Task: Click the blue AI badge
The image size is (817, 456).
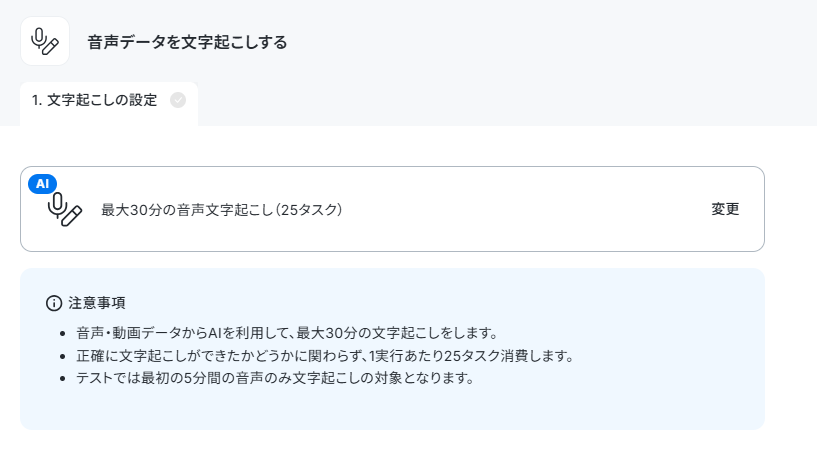Action: coord(42,183)
